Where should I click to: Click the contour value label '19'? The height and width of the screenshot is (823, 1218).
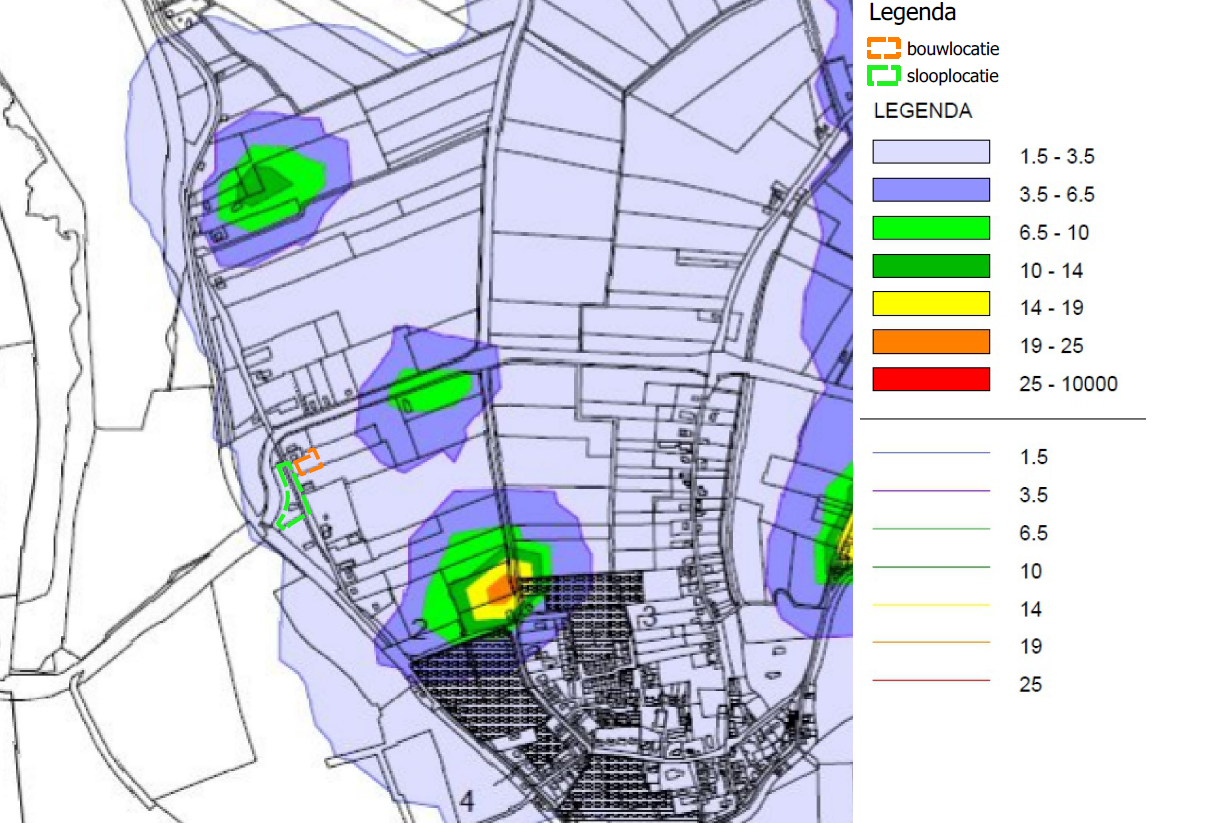pyautogui.click(x=1030, y=647)
